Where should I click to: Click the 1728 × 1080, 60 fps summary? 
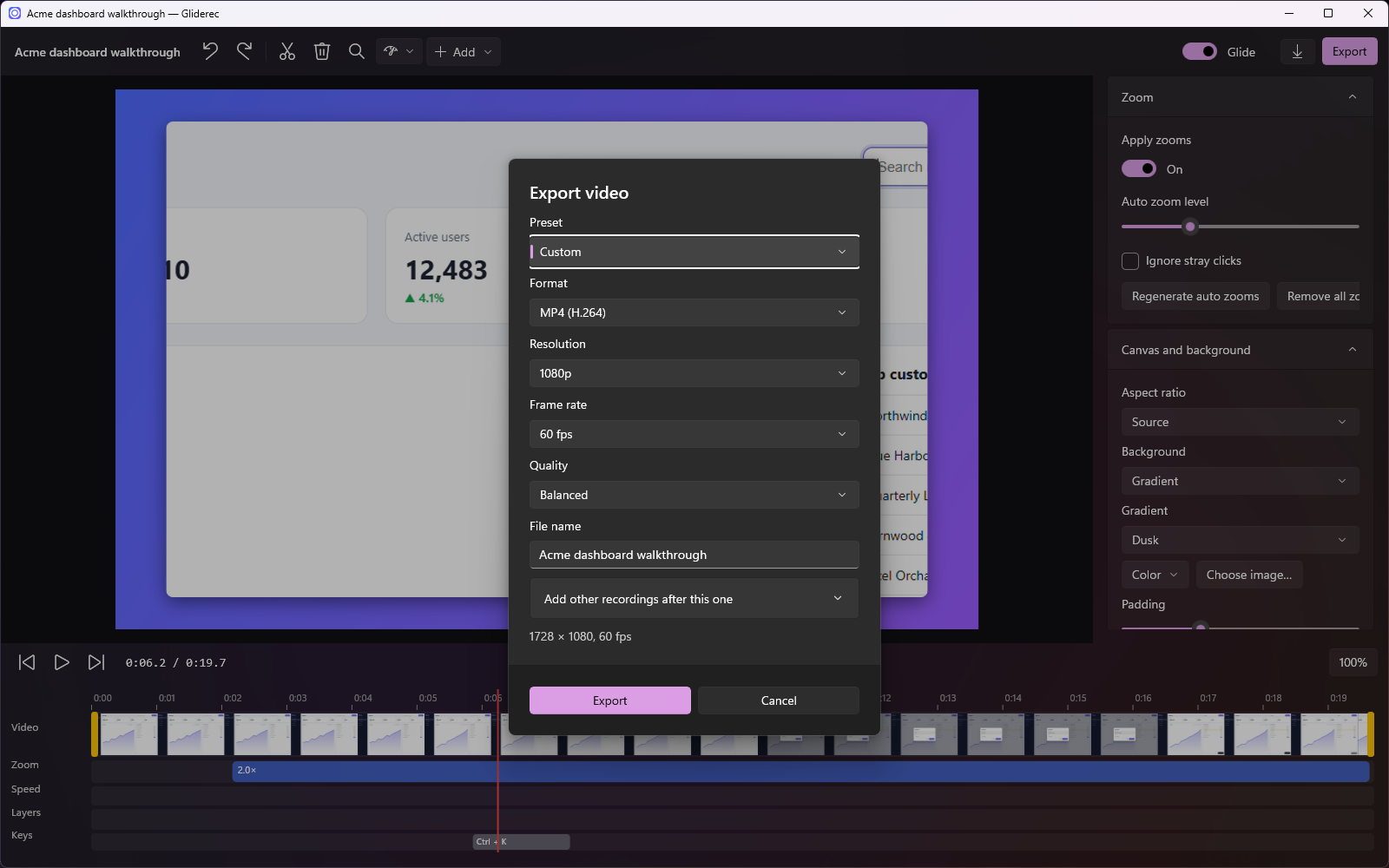(x=580, y=636)
